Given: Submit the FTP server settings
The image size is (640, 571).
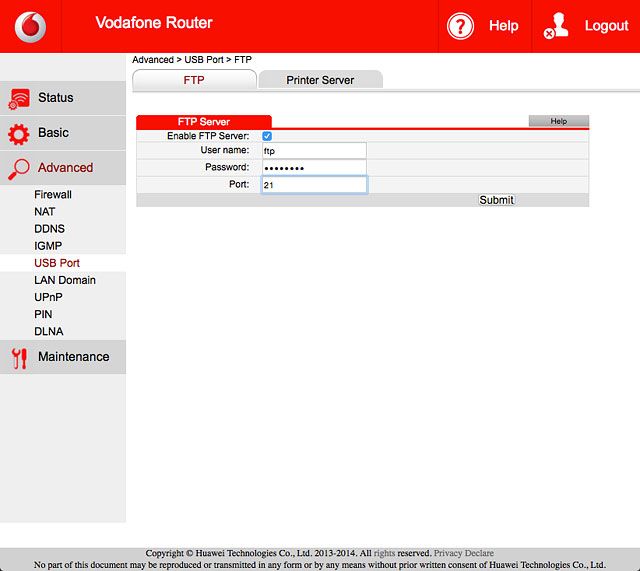Looking at the screenshot, I should pos(496,200).
